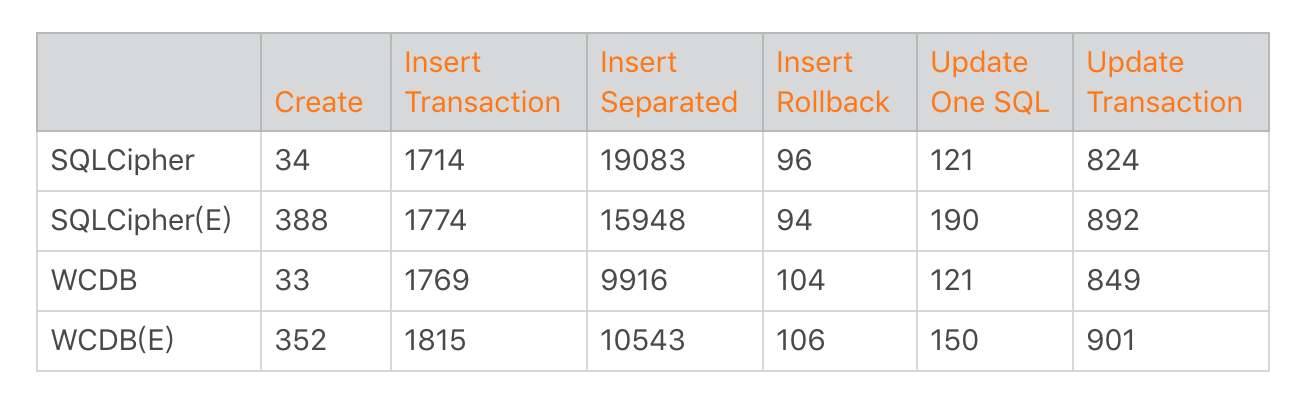The height and width of the screenshot is (402, 1302).
Task: Click the Update One SQL header
Action: click(990, 82)
